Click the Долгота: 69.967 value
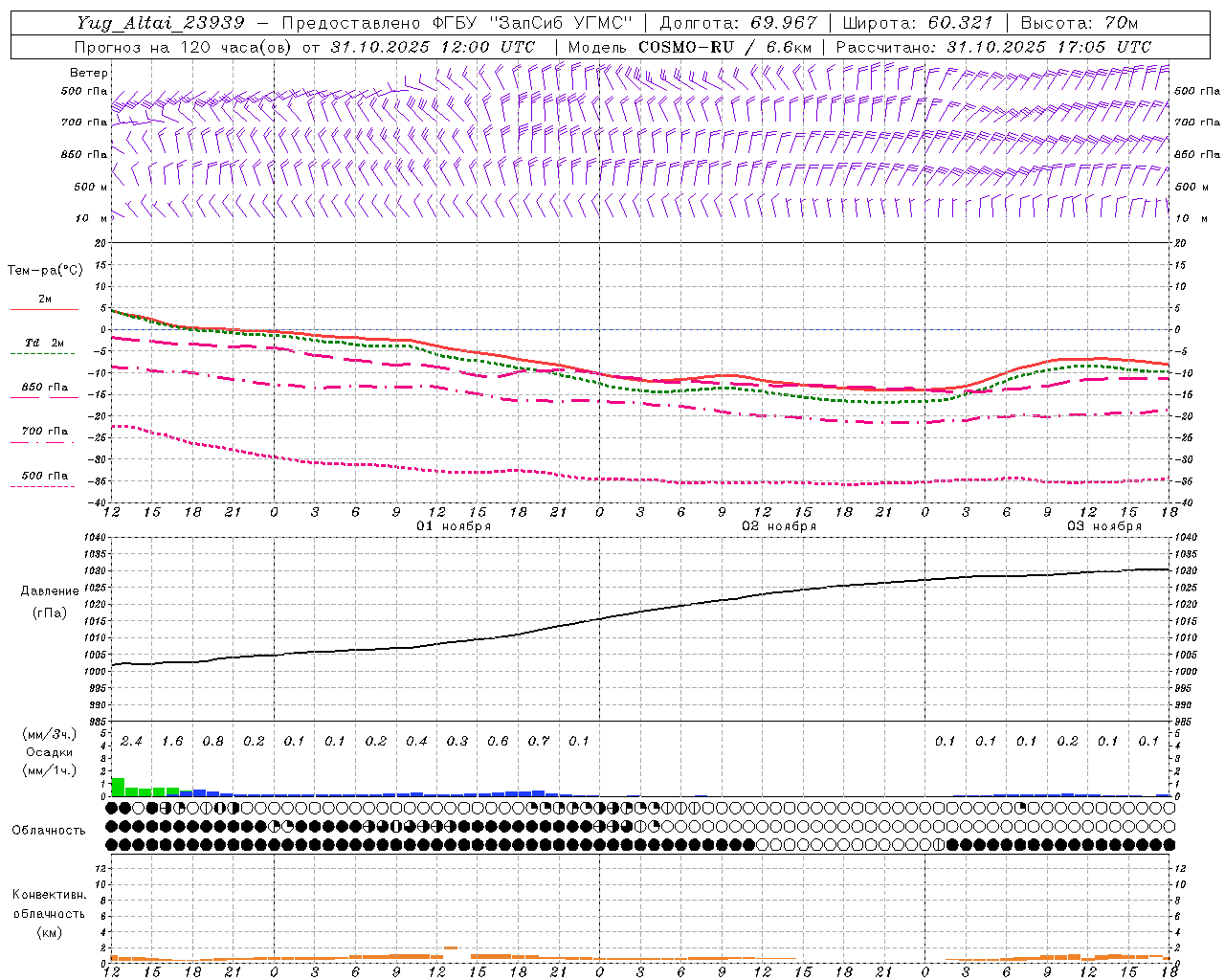Image resolution: width=1225 pixels, height=980 pixels. pos(739,23)
